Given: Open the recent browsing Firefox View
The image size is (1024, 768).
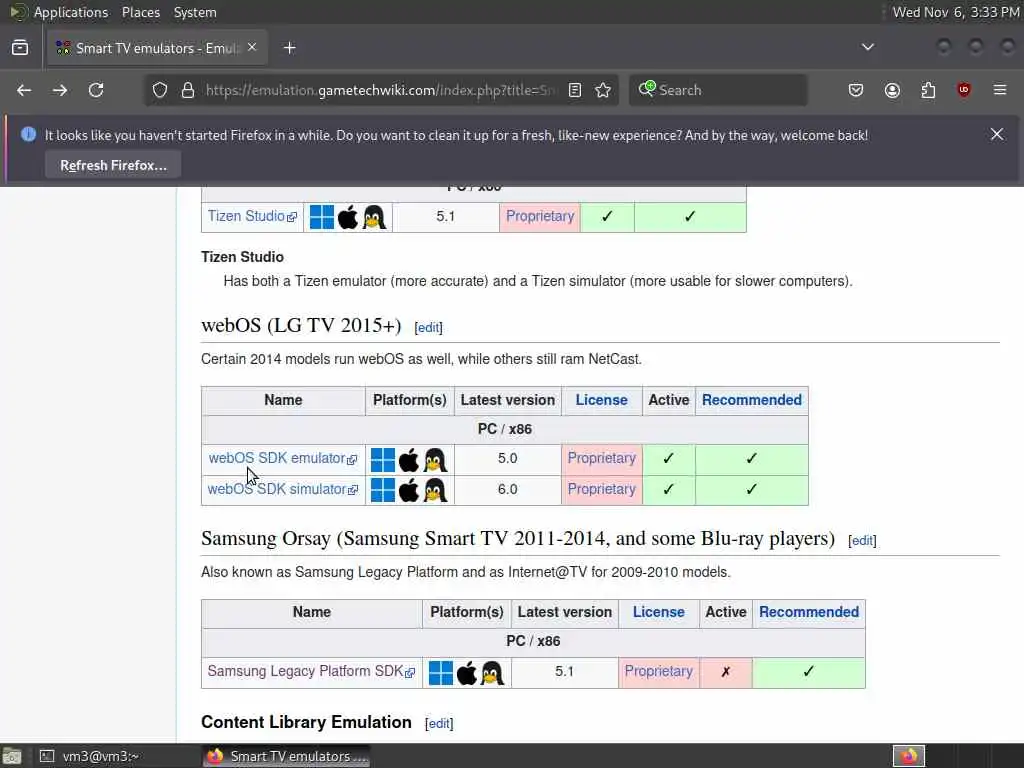Looking at the screenshot, I should coord(20,48).
